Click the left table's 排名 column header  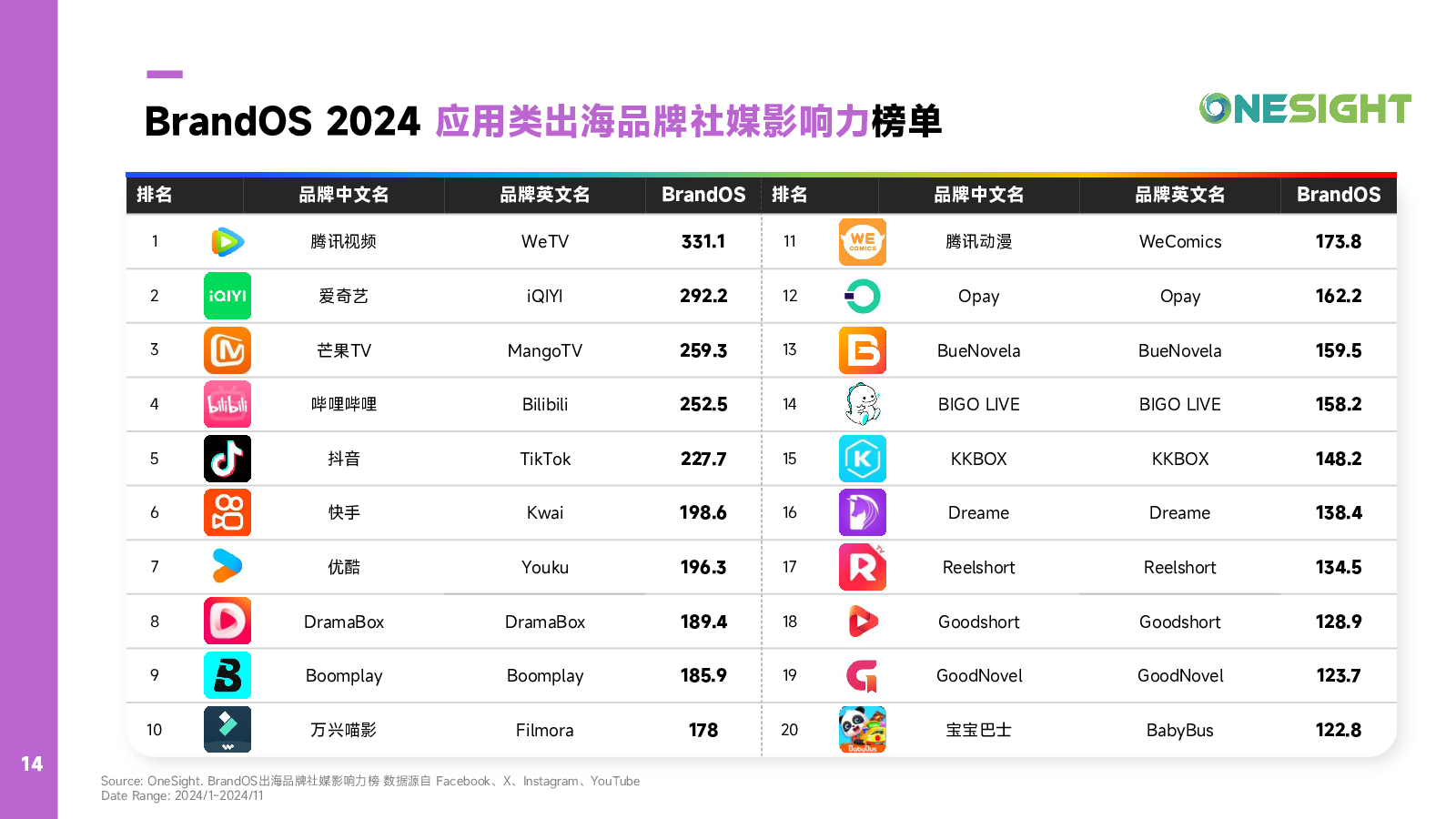coord(155,195)
